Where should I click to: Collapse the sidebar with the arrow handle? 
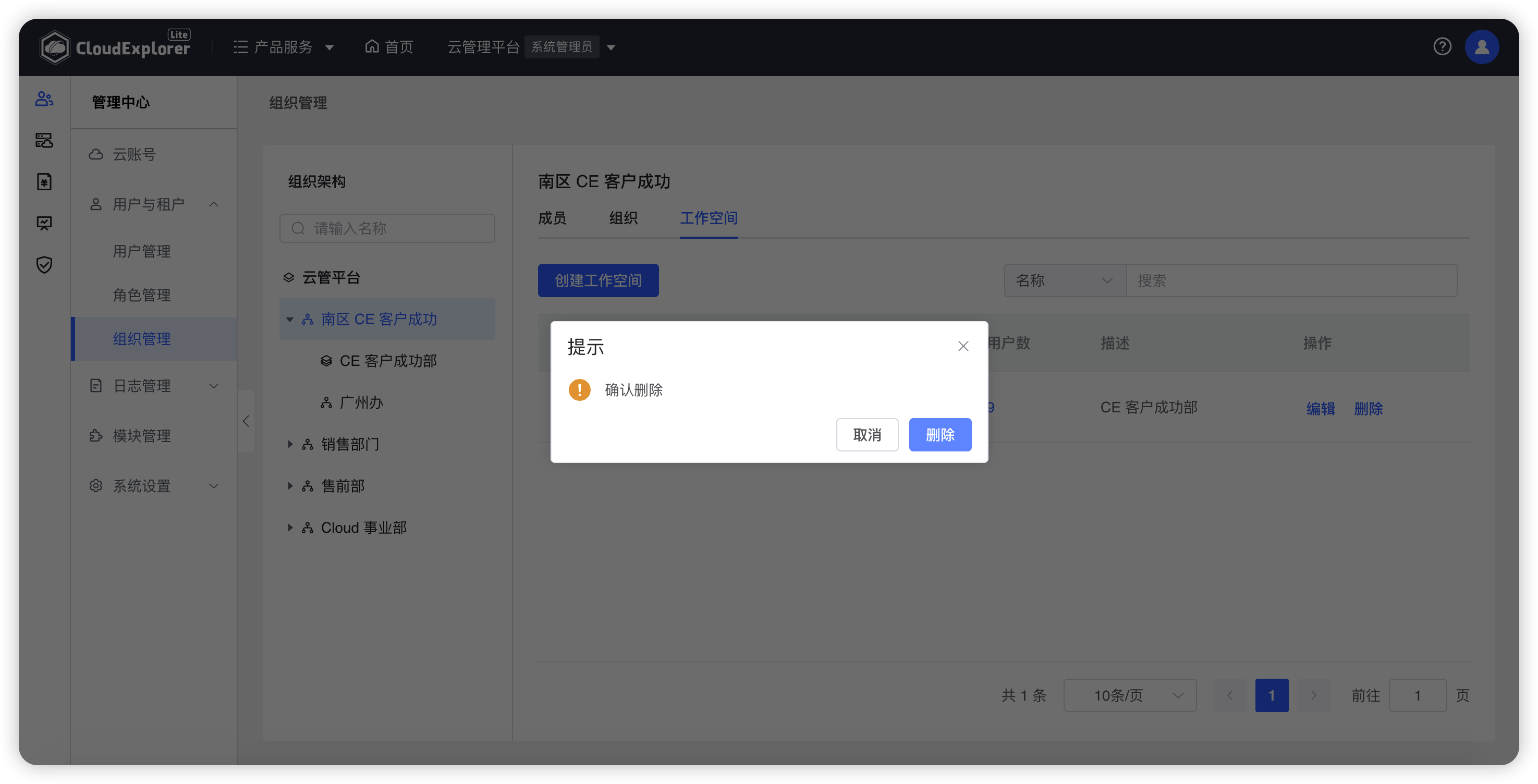point(246,422)
